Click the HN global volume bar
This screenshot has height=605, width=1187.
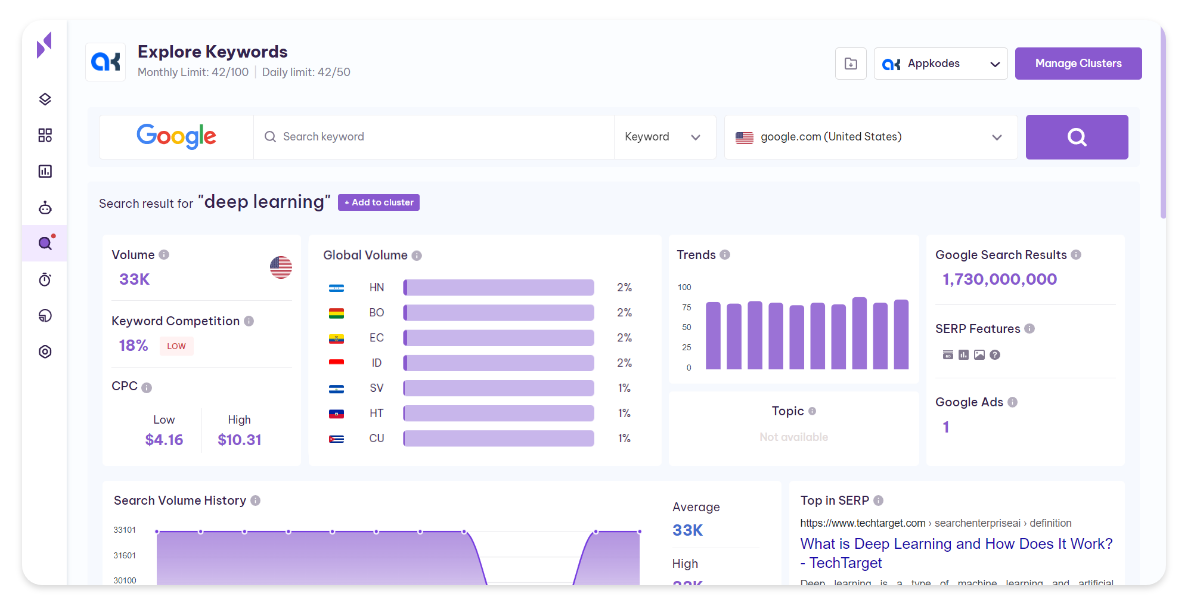click(x=498, y=288)
